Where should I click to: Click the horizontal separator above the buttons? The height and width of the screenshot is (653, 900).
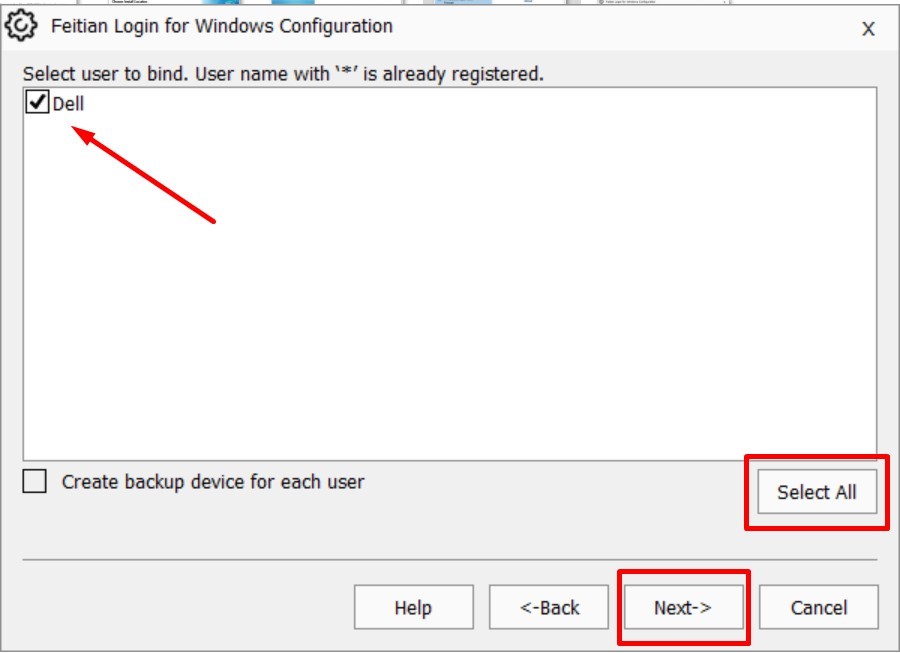point(450,560)
